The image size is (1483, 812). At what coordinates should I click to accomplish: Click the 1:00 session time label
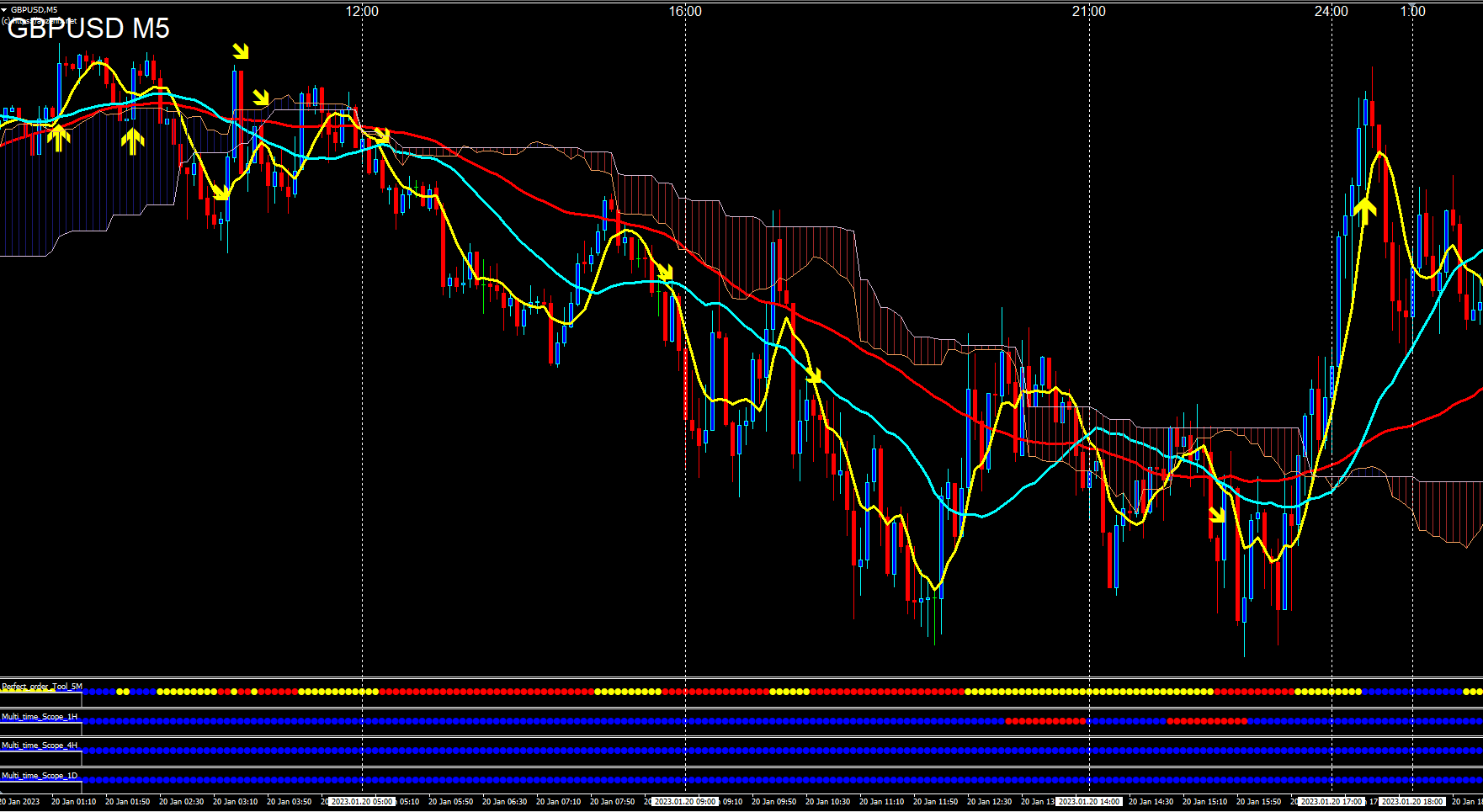tap(1413, 11)
